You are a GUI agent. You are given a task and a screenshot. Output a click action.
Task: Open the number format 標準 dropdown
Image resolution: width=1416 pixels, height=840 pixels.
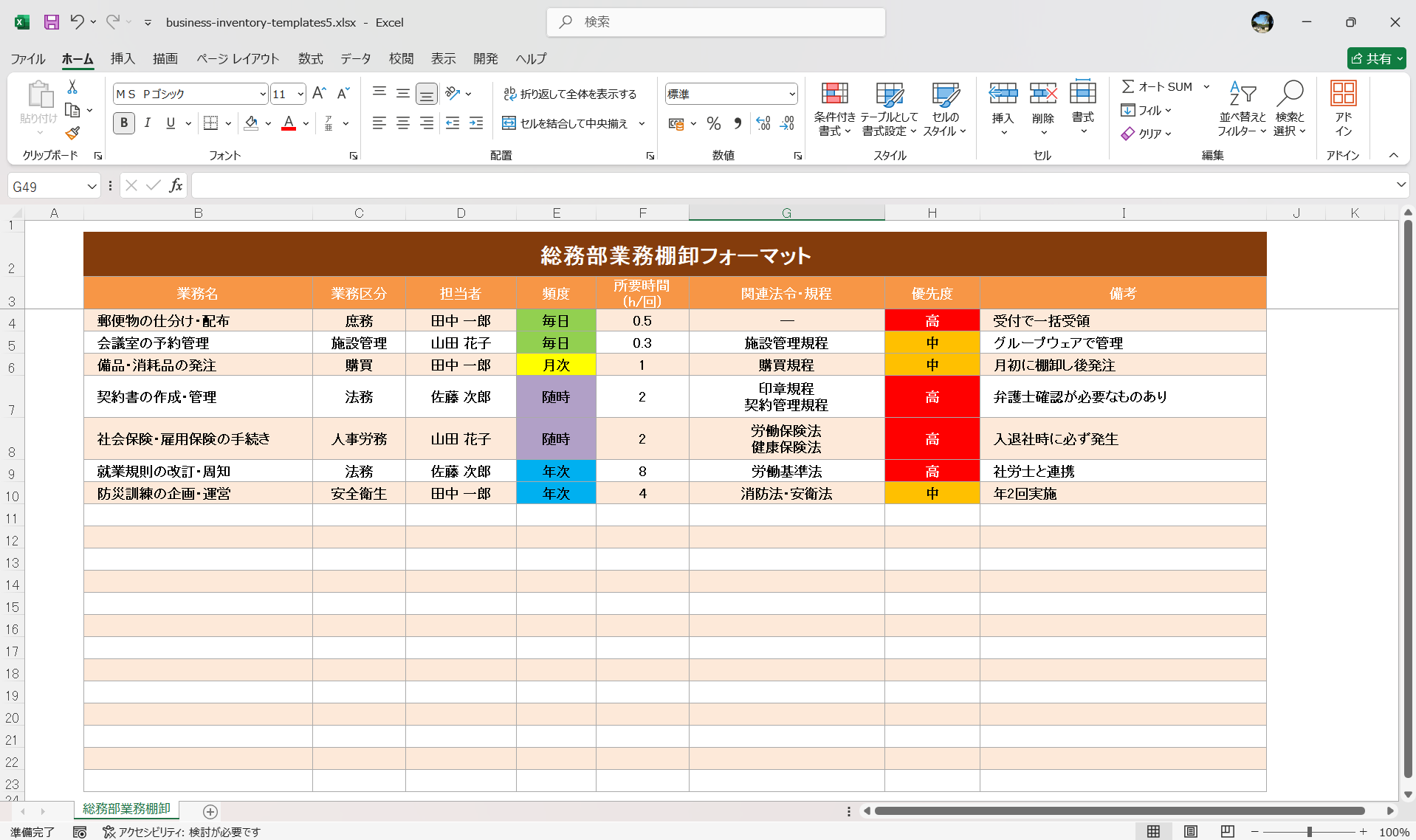(792, 94)
